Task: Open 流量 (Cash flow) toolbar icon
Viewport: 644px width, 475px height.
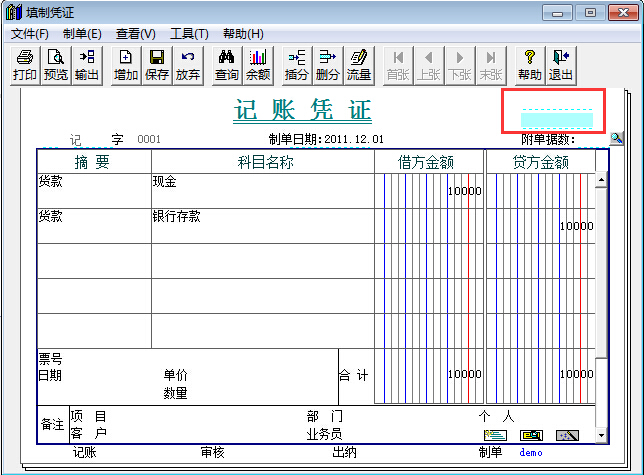Action: [x=358, y=65]
